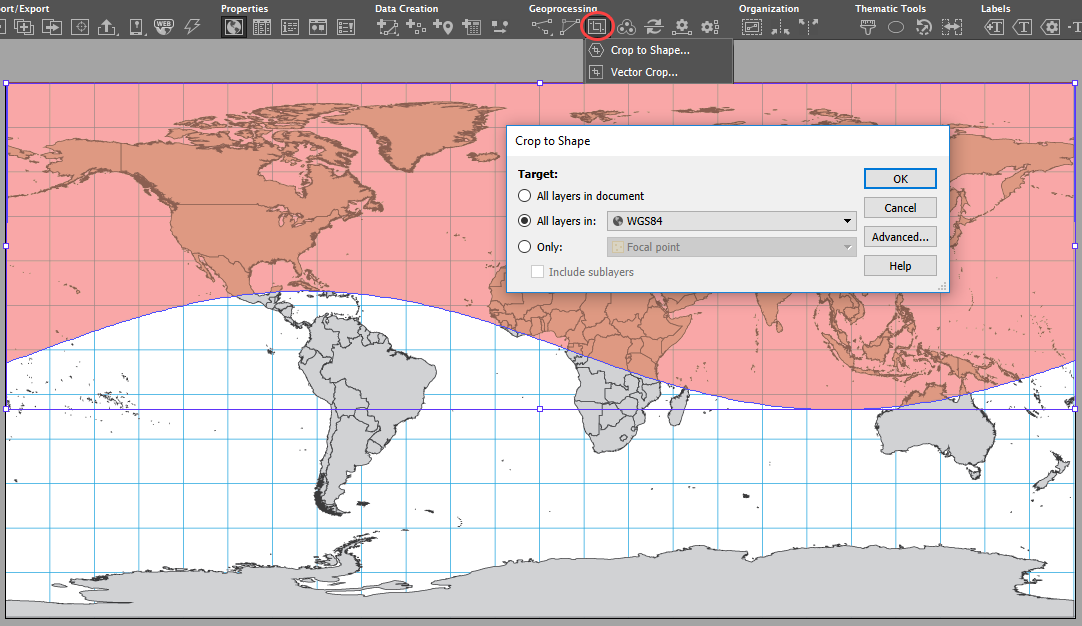The height and width of the screenshot is (626, 1082).
Task: Click the mobile device map pin icon
Action: 137,27
